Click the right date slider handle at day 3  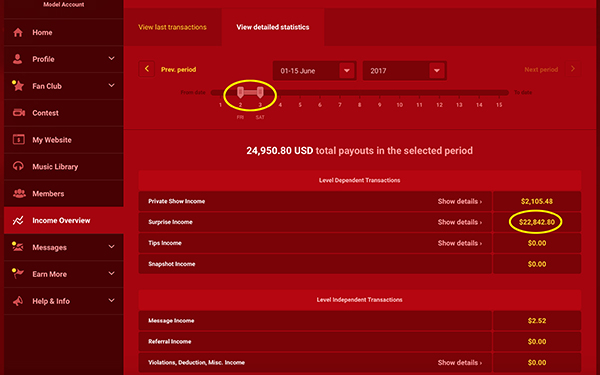coord(260,92)
